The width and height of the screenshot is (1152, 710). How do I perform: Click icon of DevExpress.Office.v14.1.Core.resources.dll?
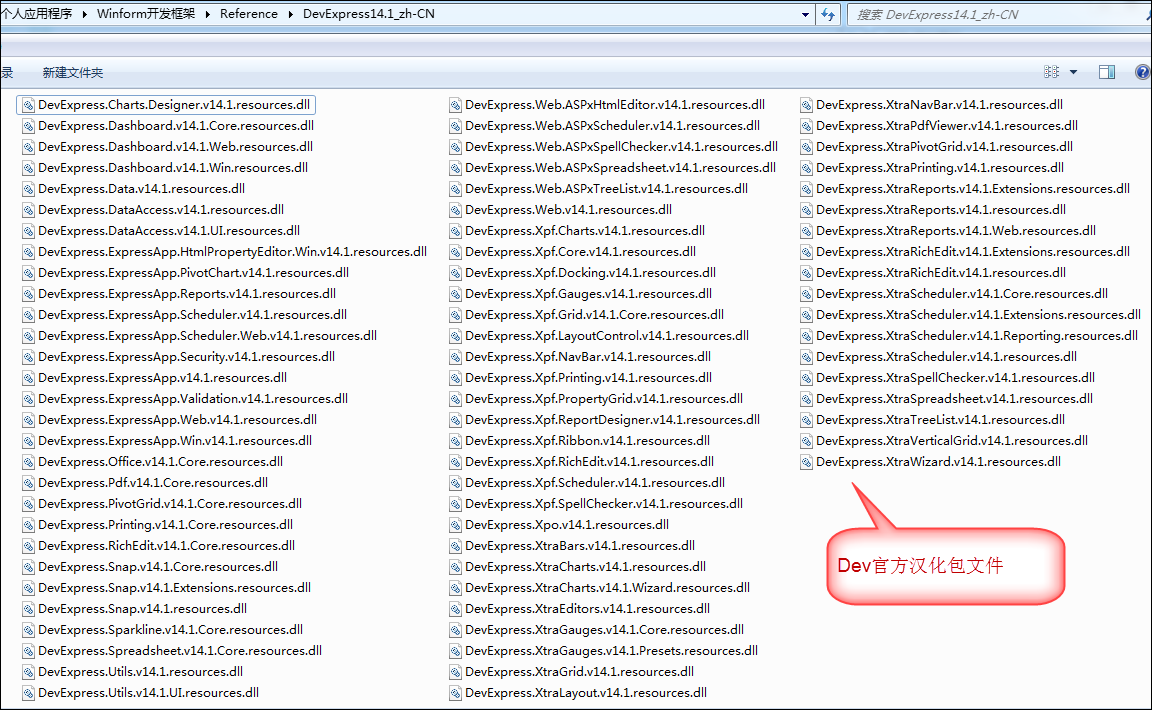pos(29,462)
